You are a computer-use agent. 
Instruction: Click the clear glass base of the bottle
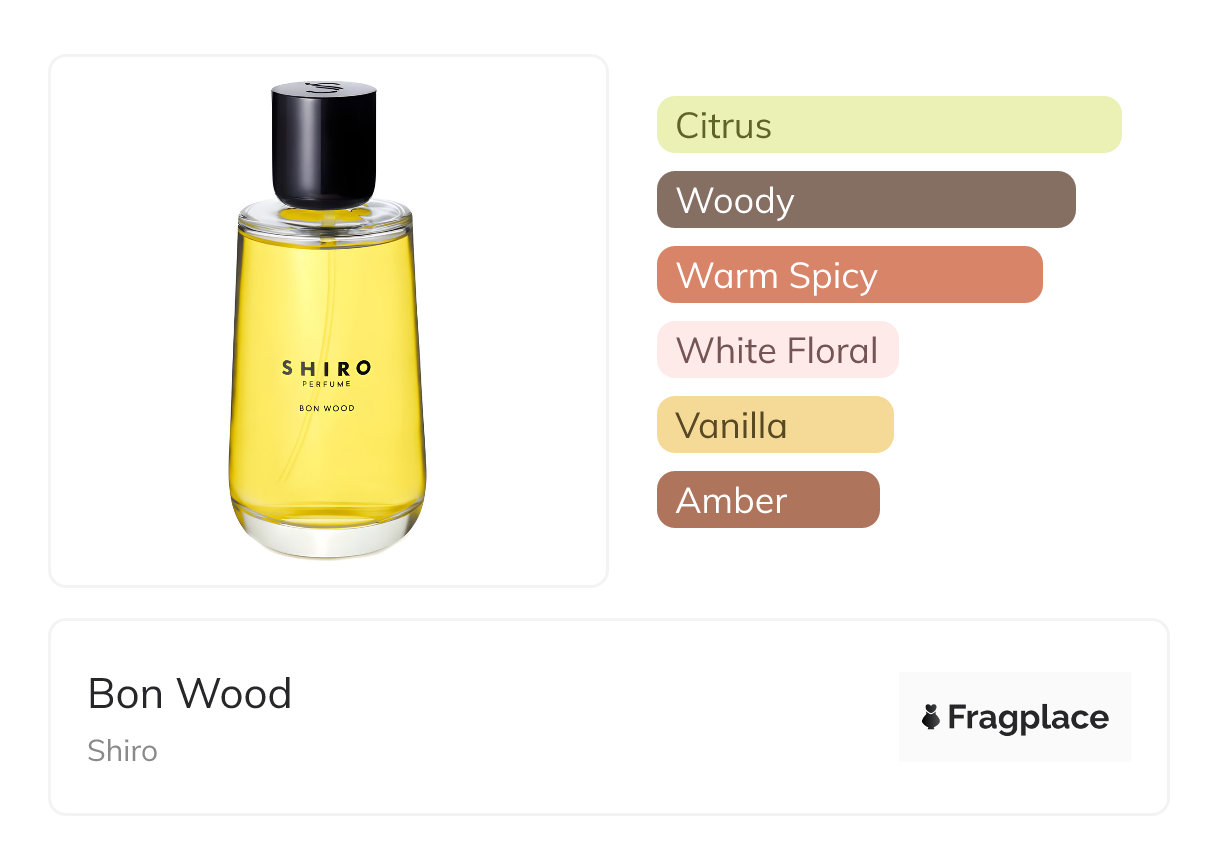[328, 540]
